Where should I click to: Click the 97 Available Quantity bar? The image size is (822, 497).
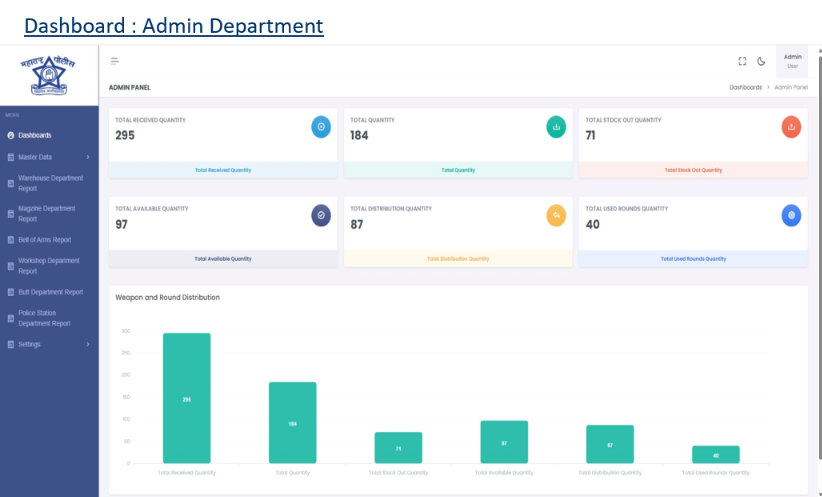(x=504, y=442)
